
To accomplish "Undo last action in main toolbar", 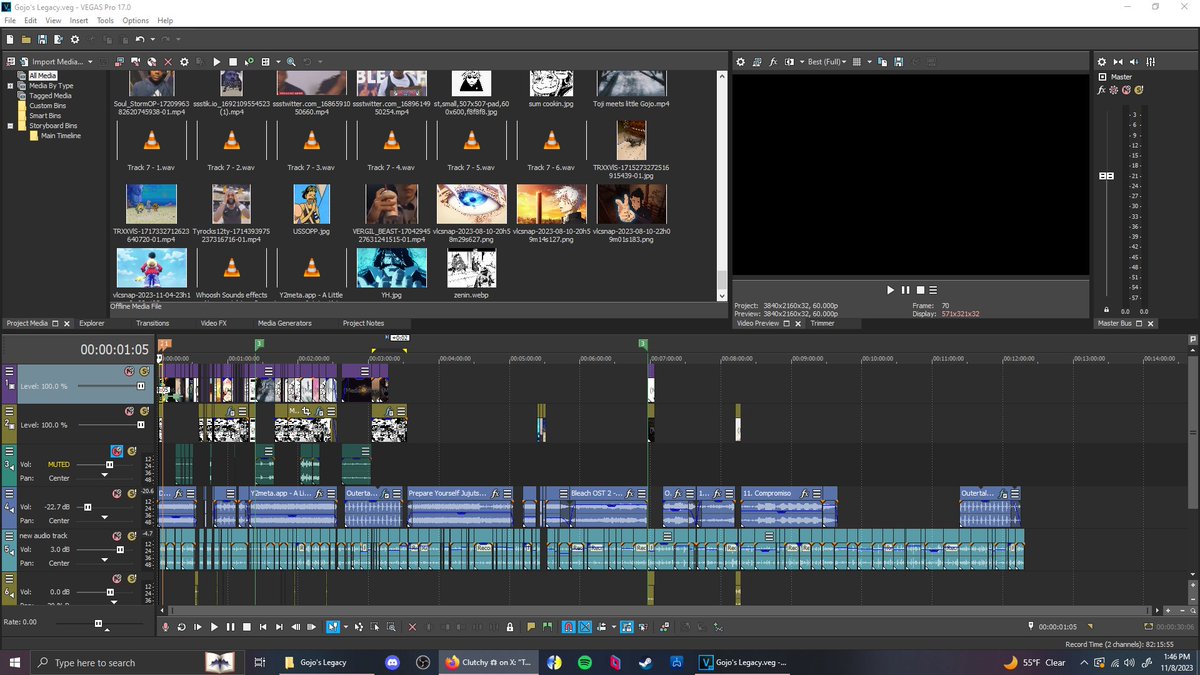I will pyautogui.click(x=140, y=39).
